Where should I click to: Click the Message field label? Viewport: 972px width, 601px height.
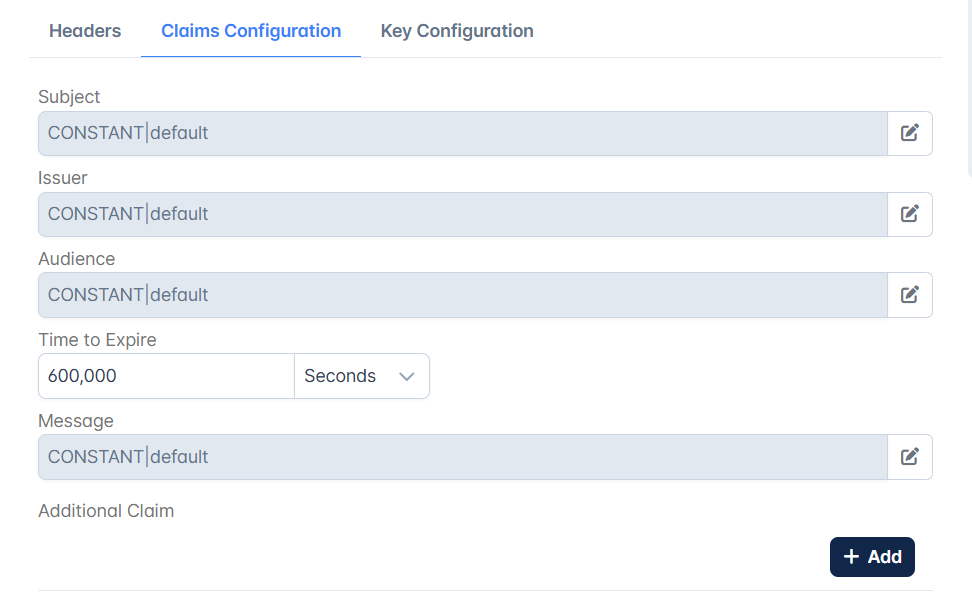(x=76, y=421)
